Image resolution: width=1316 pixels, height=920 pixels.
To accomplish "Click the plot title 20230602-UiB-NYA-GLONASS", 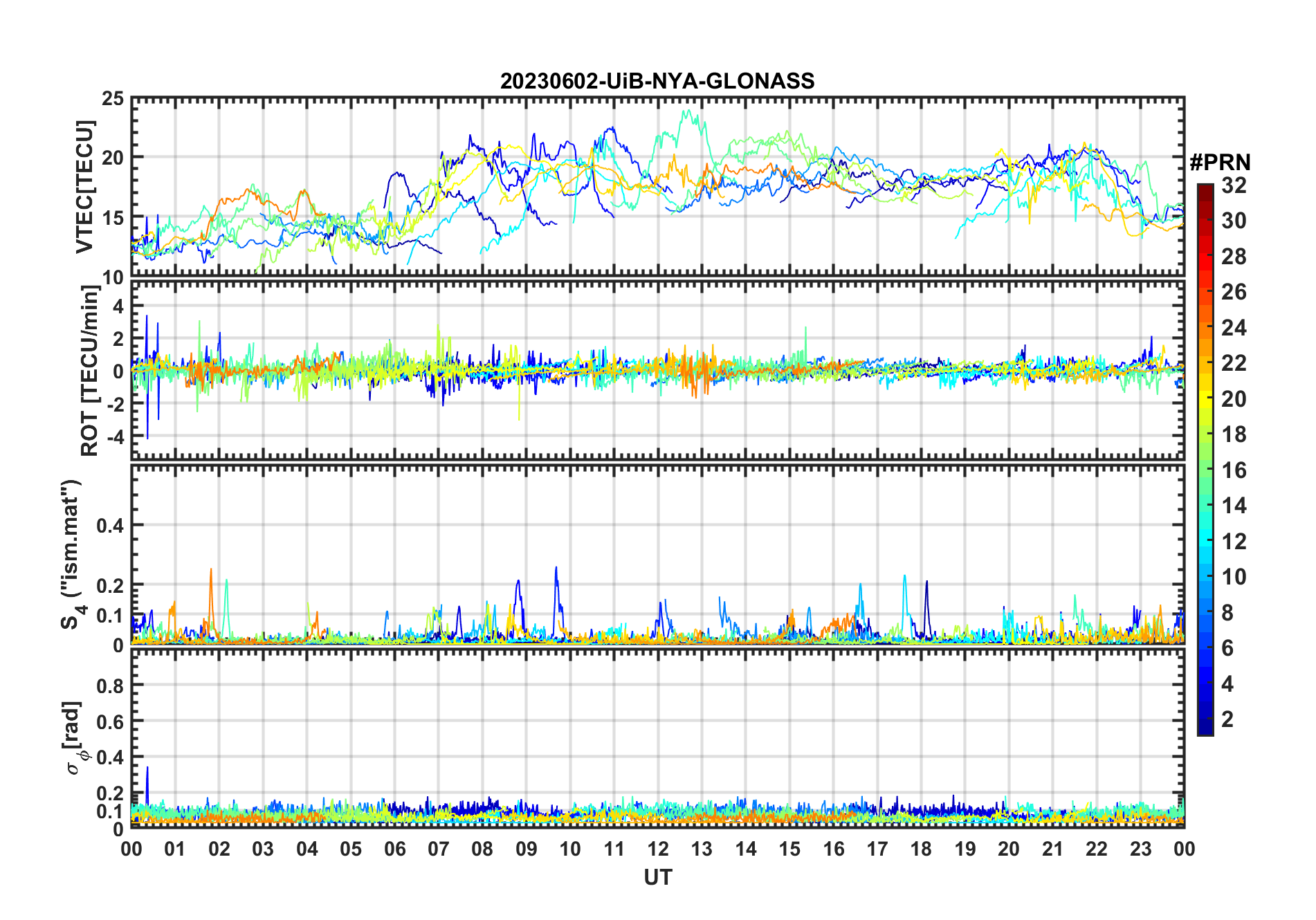I will tap(657, 82).
